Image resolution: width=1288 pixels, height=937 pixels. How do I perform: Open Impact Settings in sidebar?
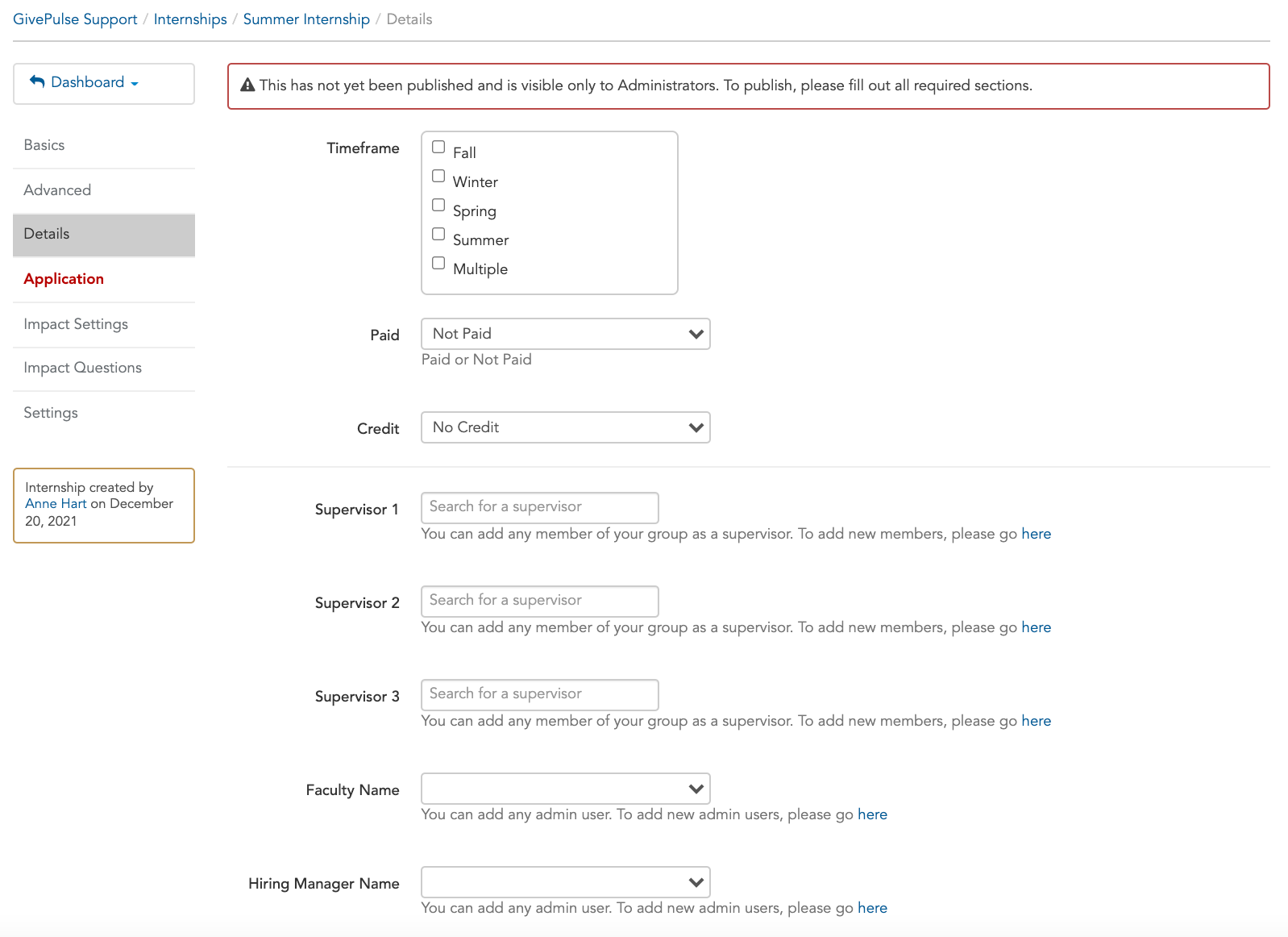104,324
